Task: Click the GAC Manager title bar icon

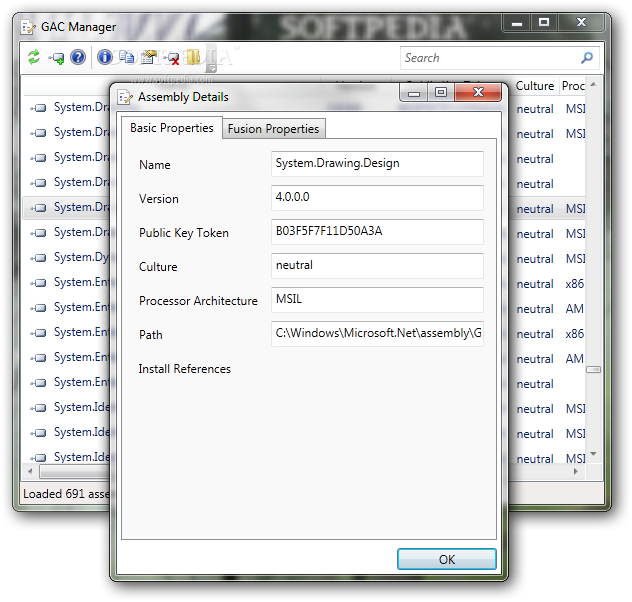Action: [x=28, y=27]
